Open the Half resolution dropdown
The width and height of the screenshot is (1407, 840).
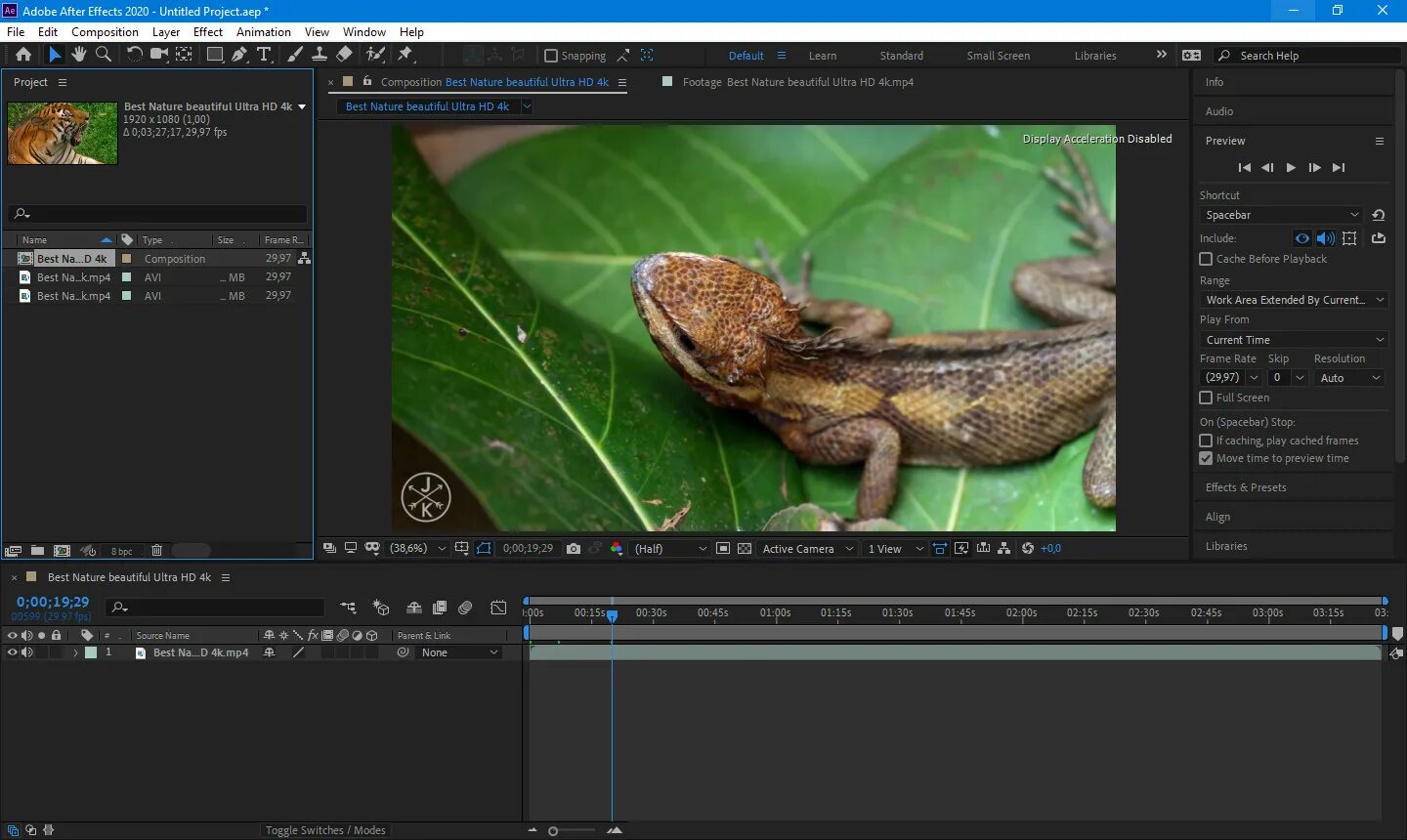(669, 548)
